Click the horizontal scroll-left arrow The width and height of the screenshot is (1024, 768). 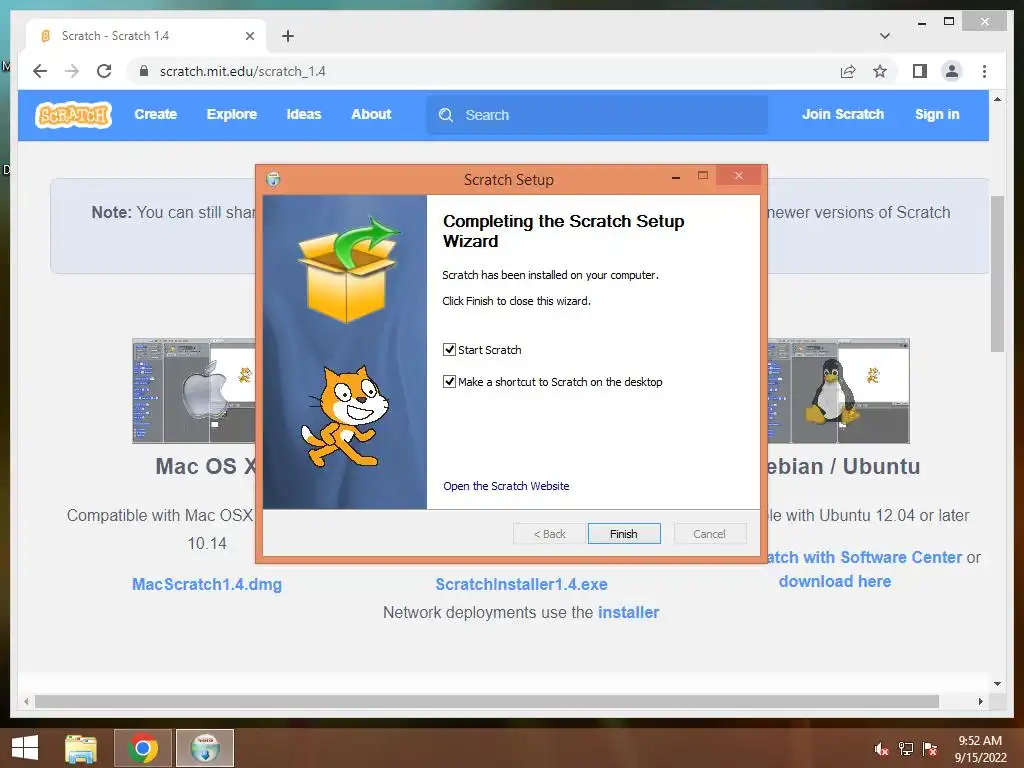tap(26, 701)
